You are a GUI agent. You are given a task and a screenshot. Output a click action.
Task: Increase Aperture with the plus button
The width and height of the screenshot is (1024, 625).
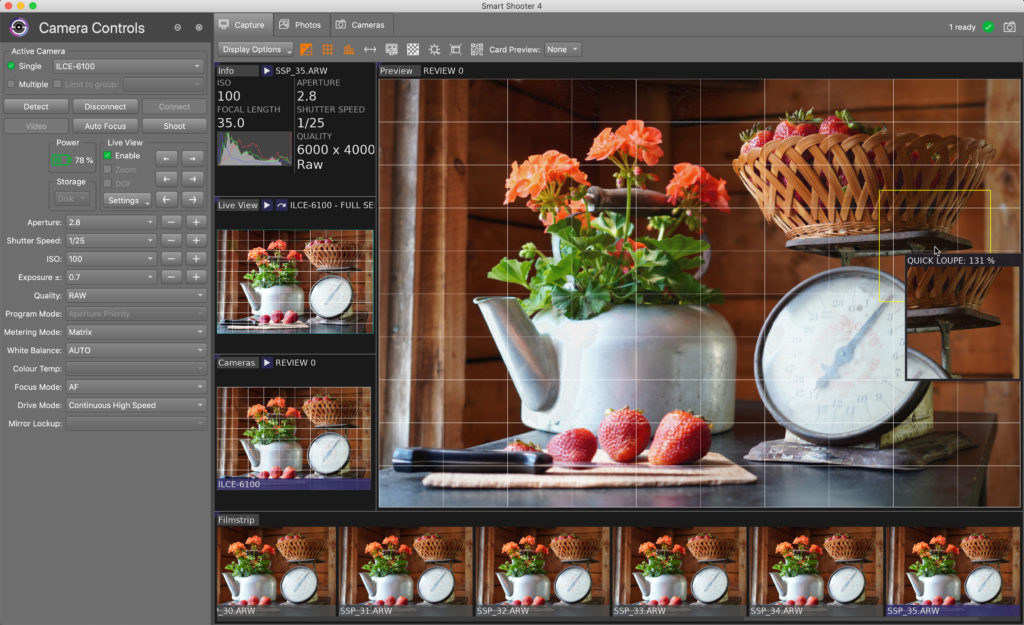(196, 222)
